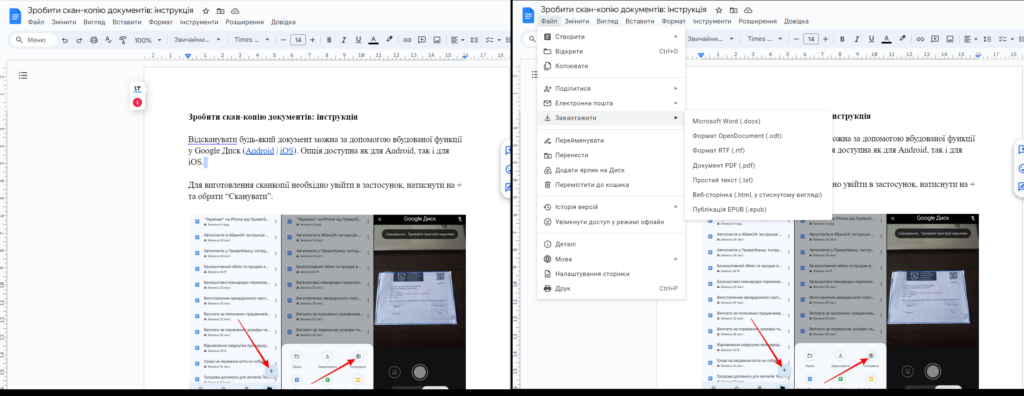The image size is (1024, 396).
Task: Open Google Docs home icon in left window
Action: click(x=14, y=15)
